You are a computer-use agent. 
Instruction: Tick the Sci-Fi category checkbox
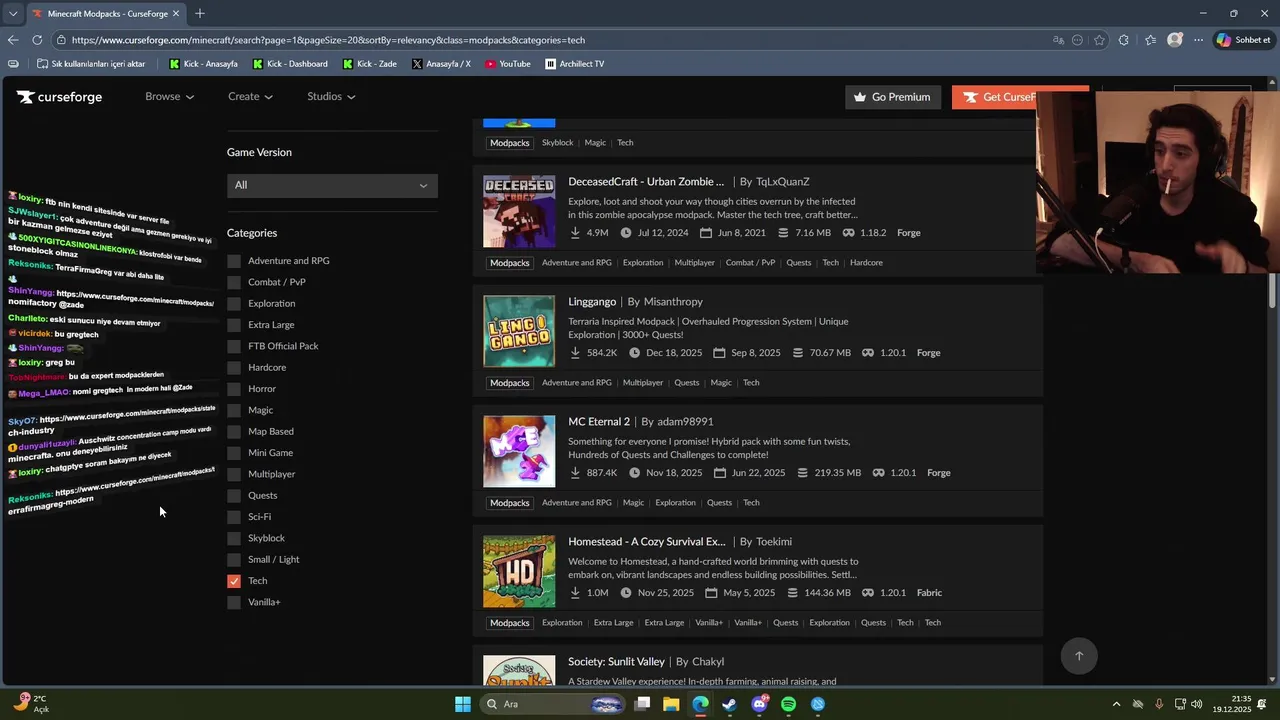click(x=234, y=517)
